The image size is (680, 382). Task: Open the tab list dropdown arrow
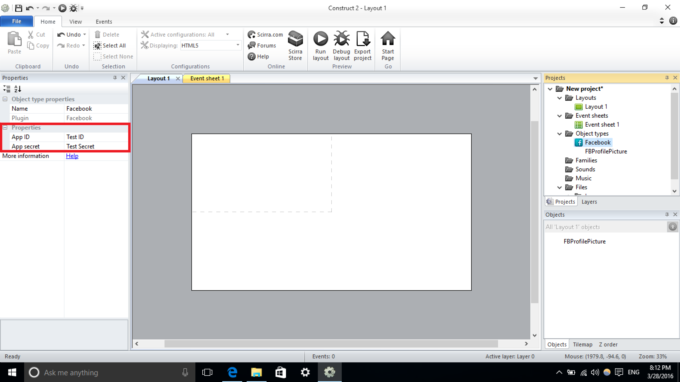[535, 78]
